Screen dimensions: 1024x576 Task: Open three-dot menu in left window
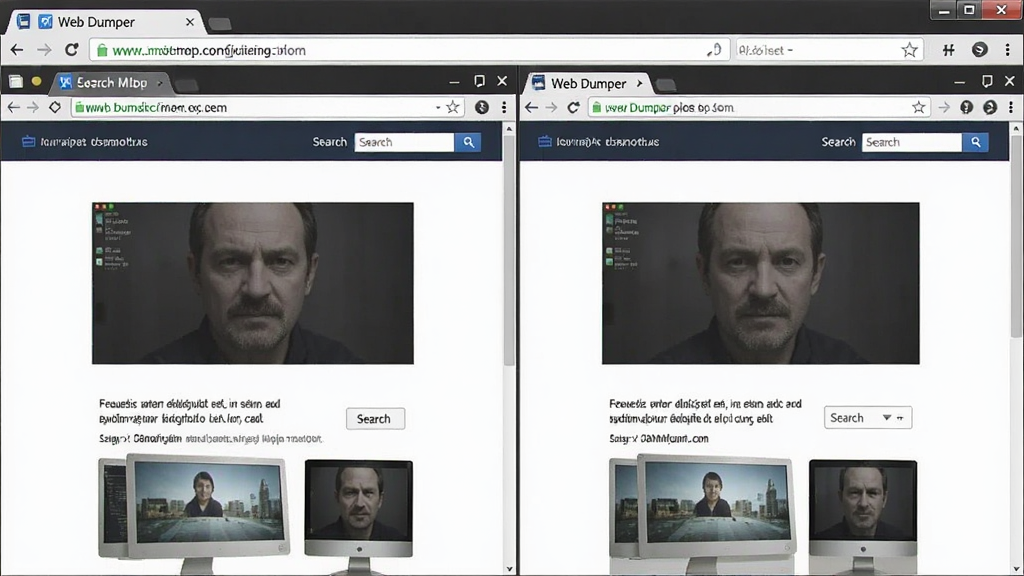click(504, 107)
